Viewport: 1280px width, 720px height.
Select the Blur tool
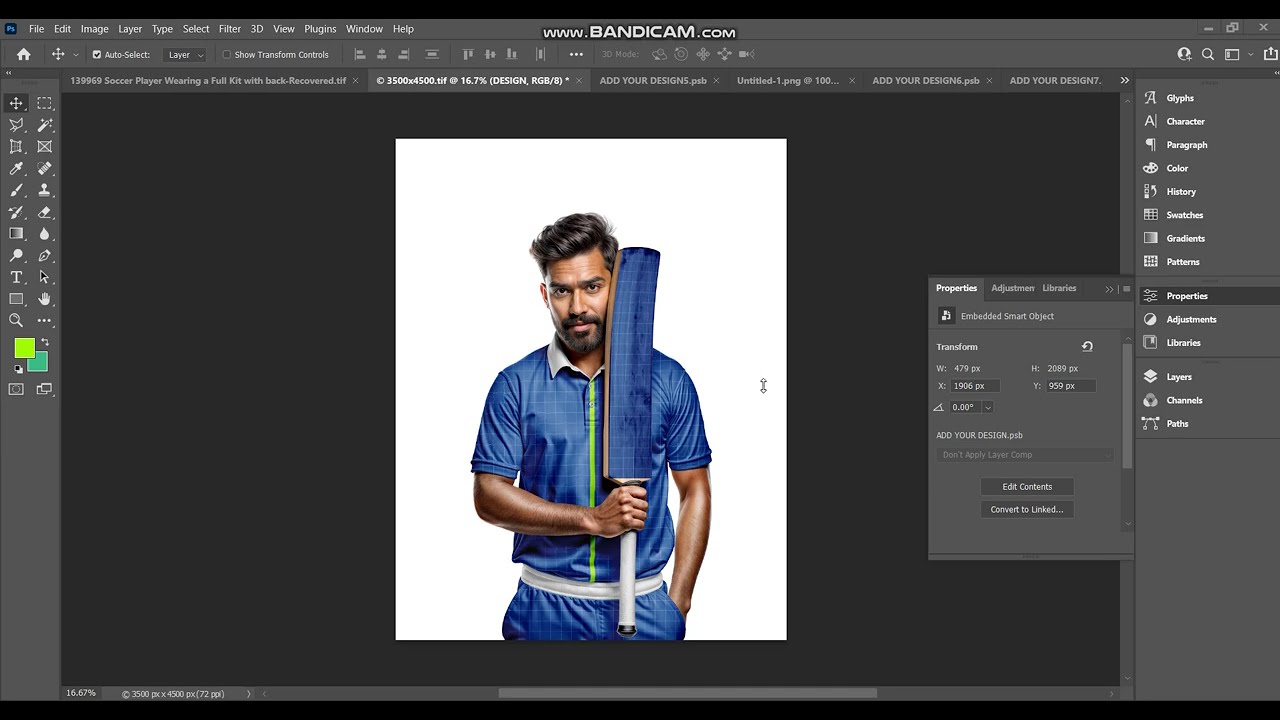point(45,234)
